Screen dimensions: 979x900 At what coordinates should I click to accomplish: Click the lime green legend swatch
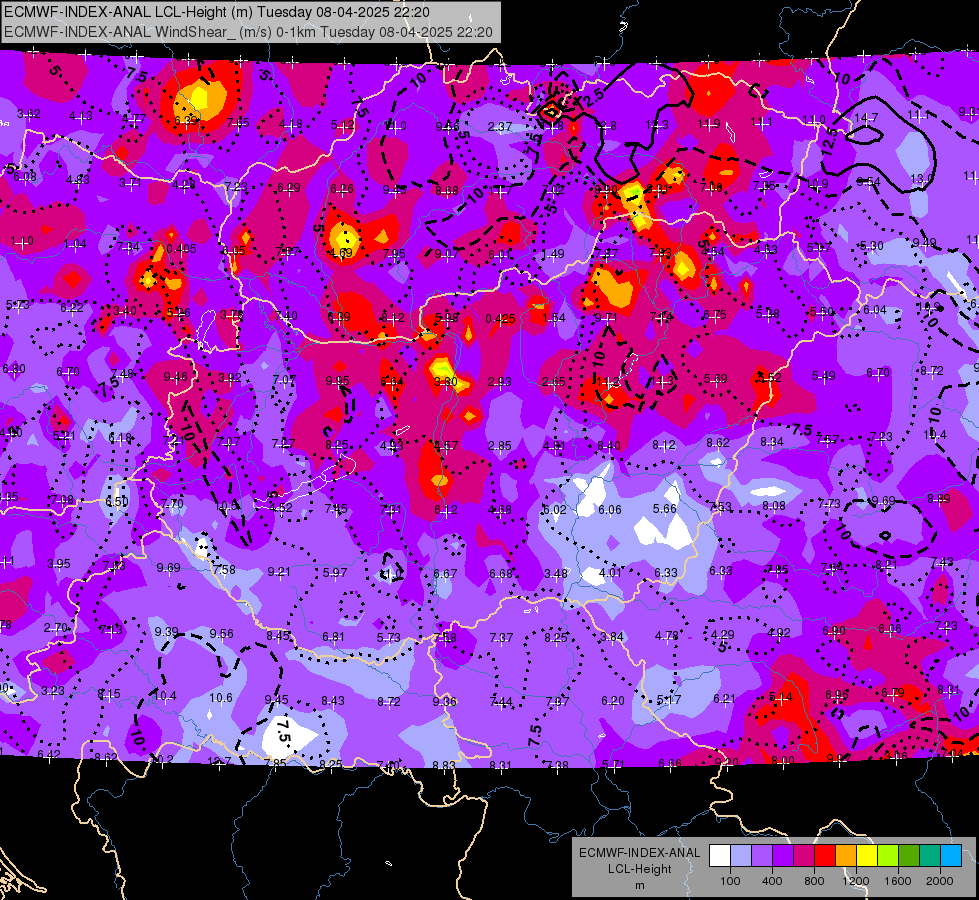pyautogui.click(x=888, y=856)
